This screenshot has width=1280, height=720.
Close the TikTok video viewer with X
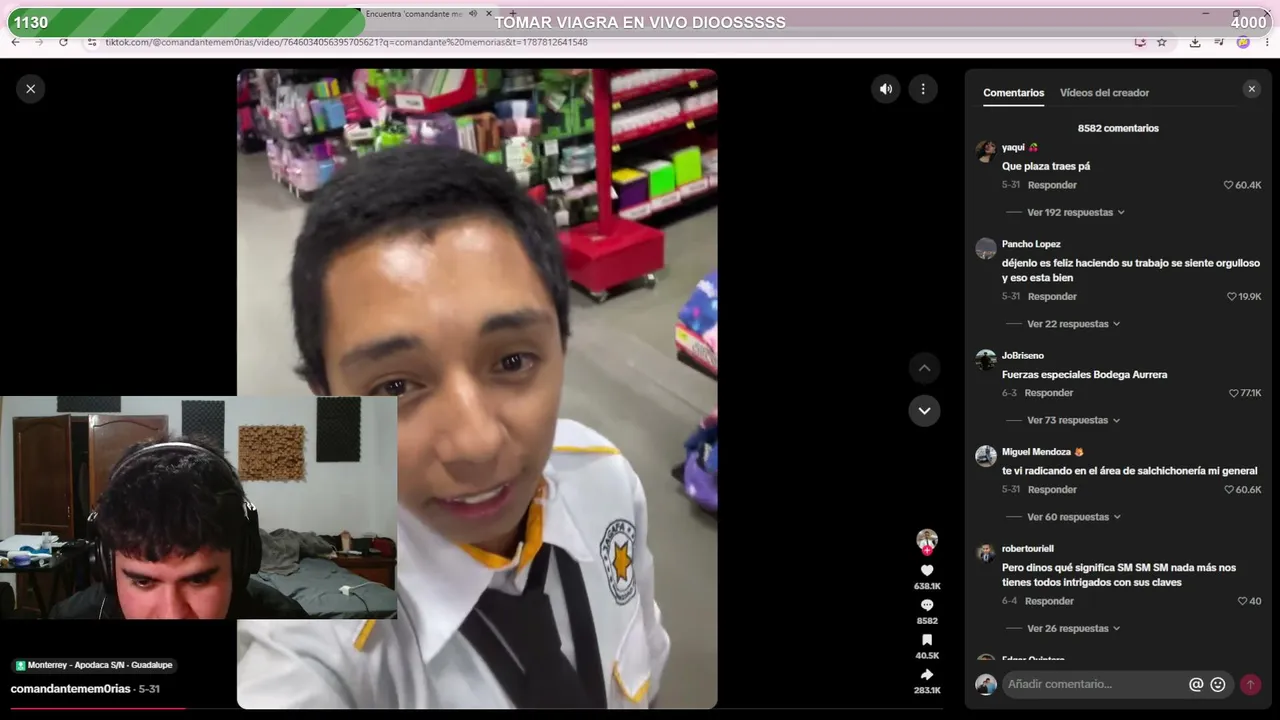30,89
